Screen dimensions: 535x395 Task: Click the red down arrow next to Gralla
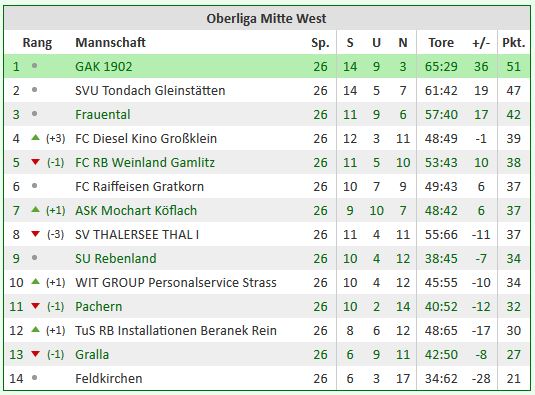click(35, 354)
